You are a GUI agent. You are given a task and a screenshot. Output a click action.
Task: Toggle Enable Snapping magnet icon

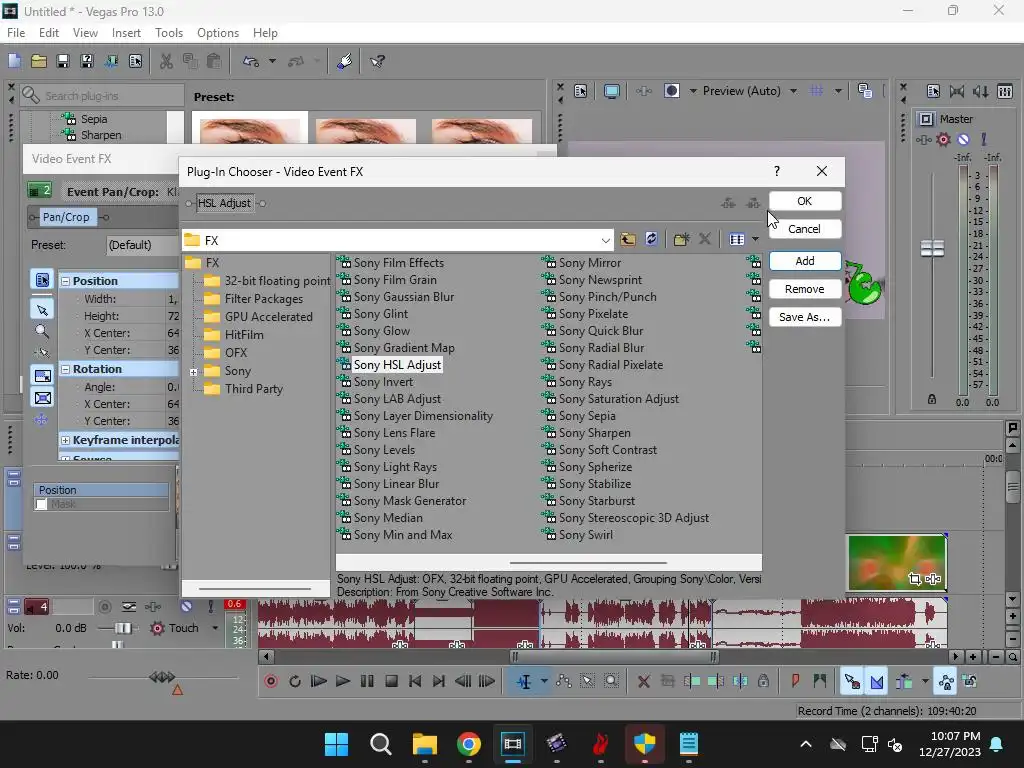coord(852,682)
